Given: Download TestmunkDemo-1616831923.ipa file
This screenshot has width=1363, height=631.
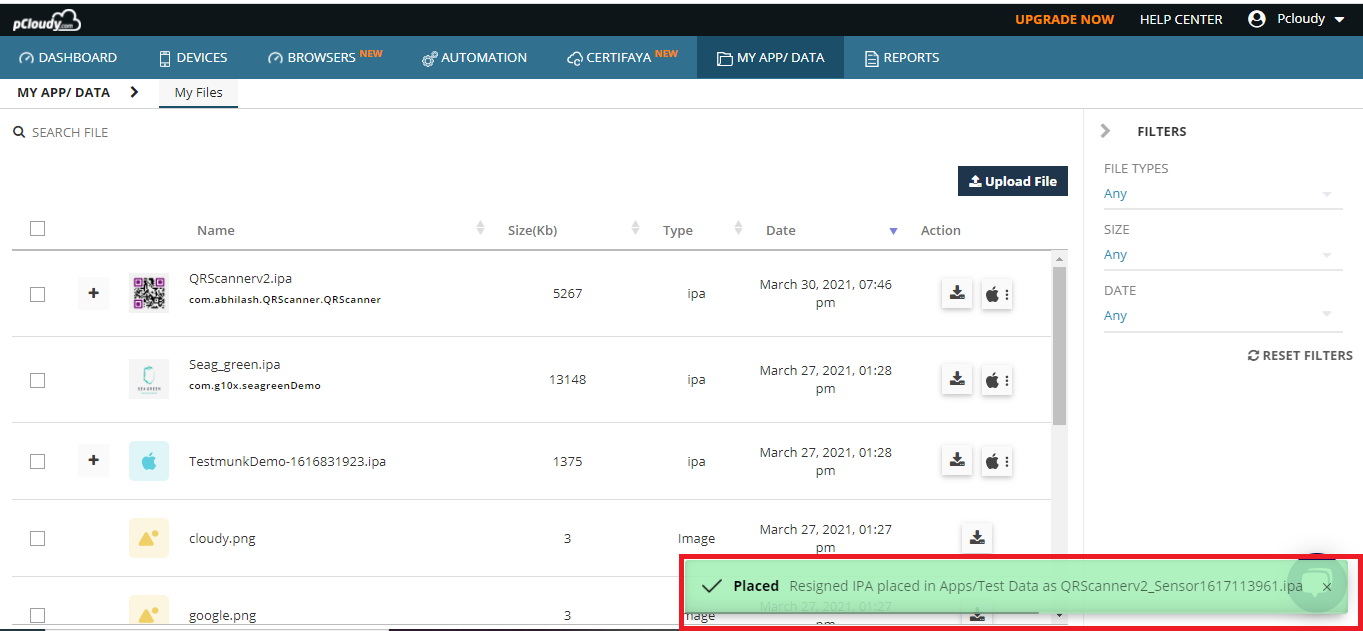Looking at the screenshot, I should tap(957, 461).
